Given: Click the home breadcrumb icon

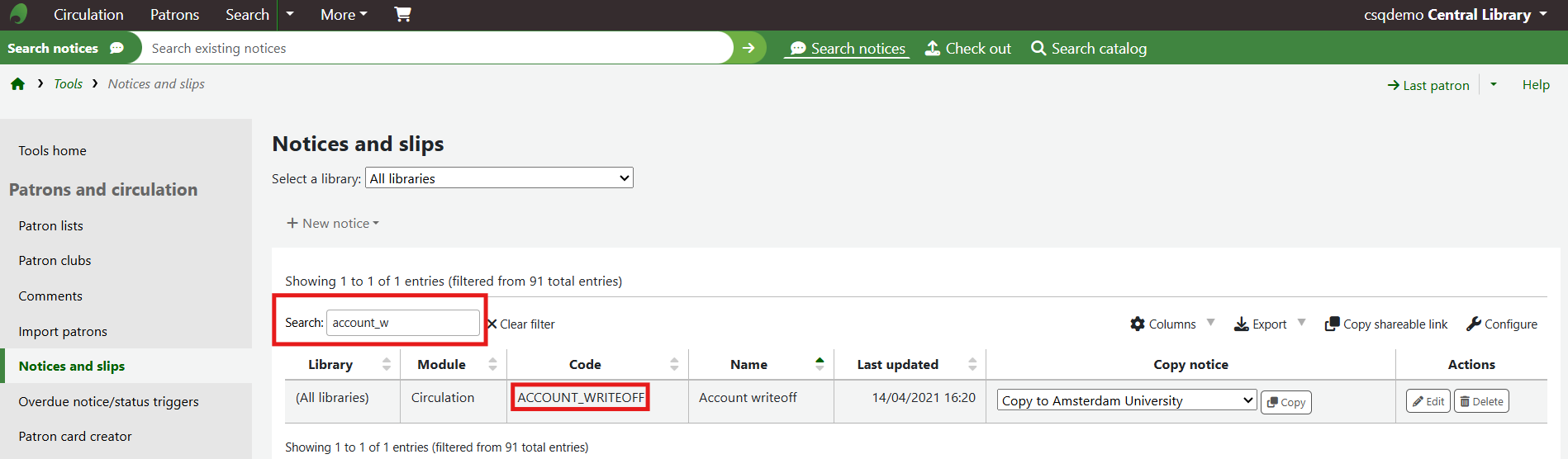Looking at the screenshot, I should click(x=17, y=84).
